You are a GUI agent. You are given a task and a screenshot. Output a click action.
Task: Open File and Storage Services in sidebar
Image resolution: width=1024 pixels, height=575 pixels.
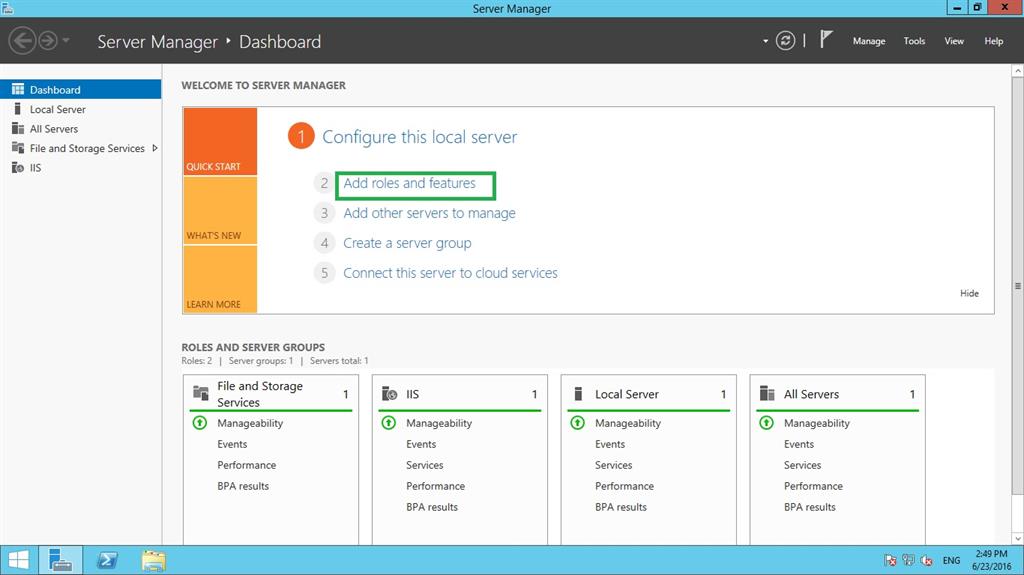pyautogui.click(x=80, y=148)
